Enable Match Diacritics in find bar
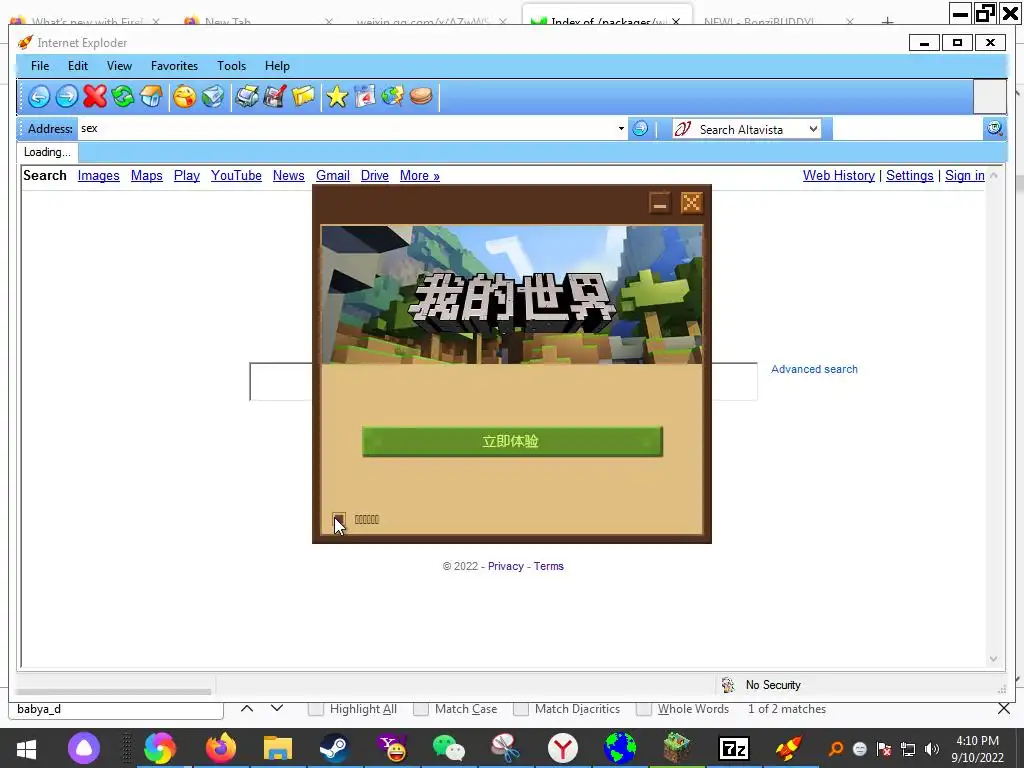Viewport: 1024px width, 768px height. click(x=520, y=709)
